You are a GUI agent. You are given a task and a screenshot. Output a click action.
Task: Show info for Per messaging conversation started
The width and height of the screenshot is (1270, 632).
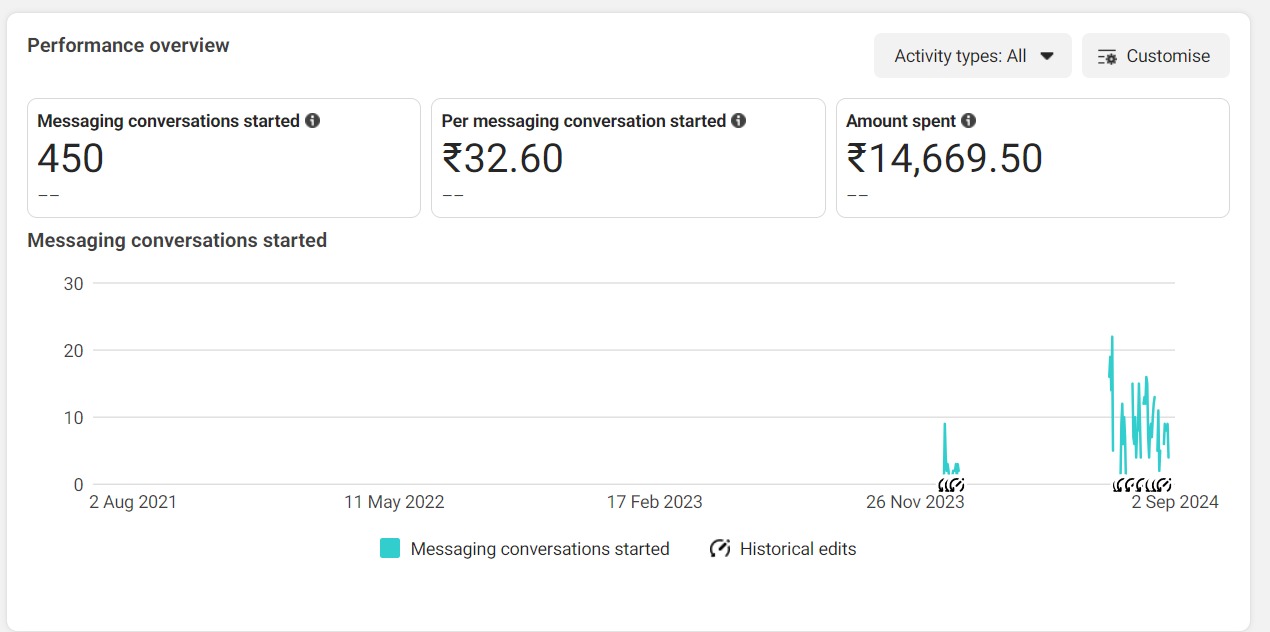coord(739,121)
